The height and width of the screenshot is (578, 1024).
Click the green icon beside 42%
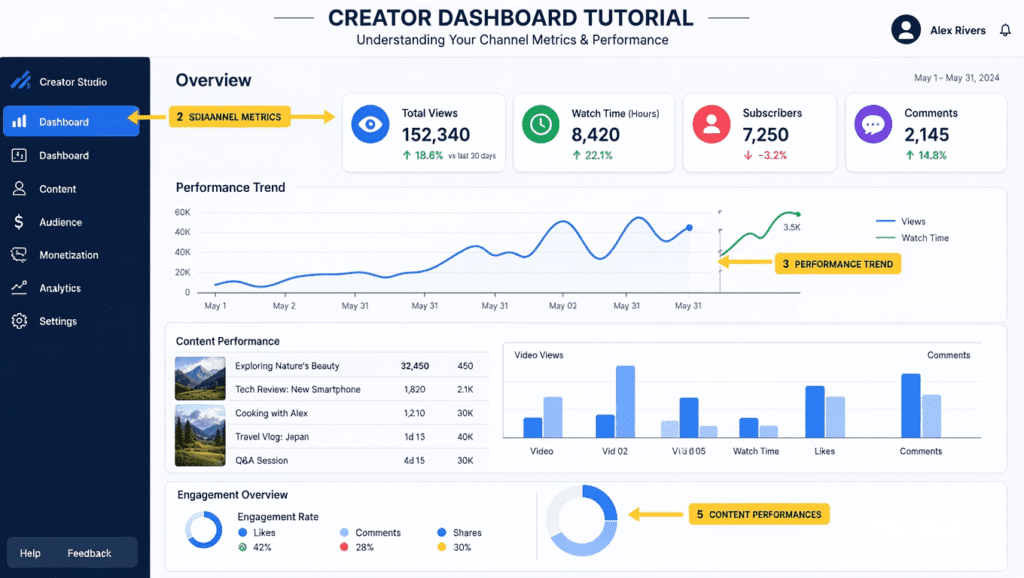point(242,547)
